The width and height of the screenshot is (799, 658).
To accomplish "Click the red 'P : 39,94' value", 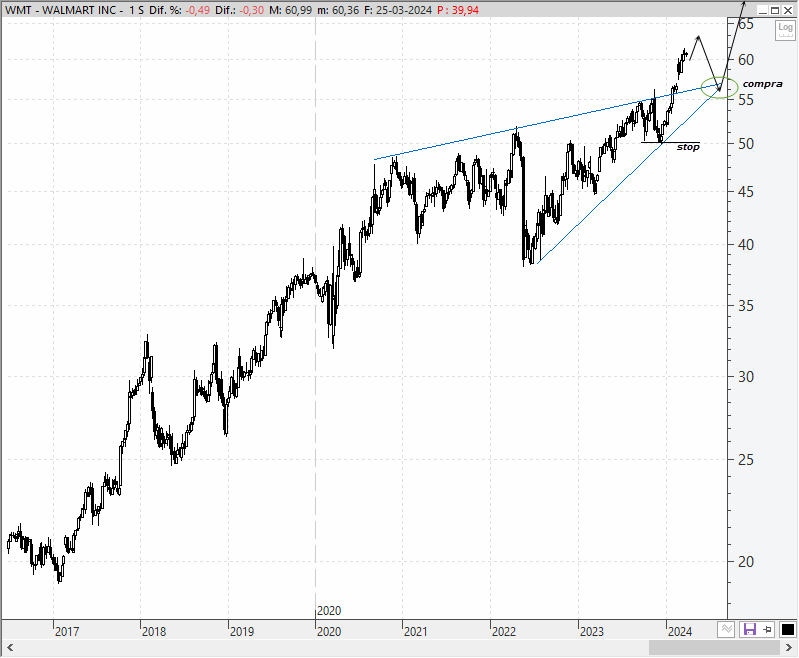I will 458,10.
